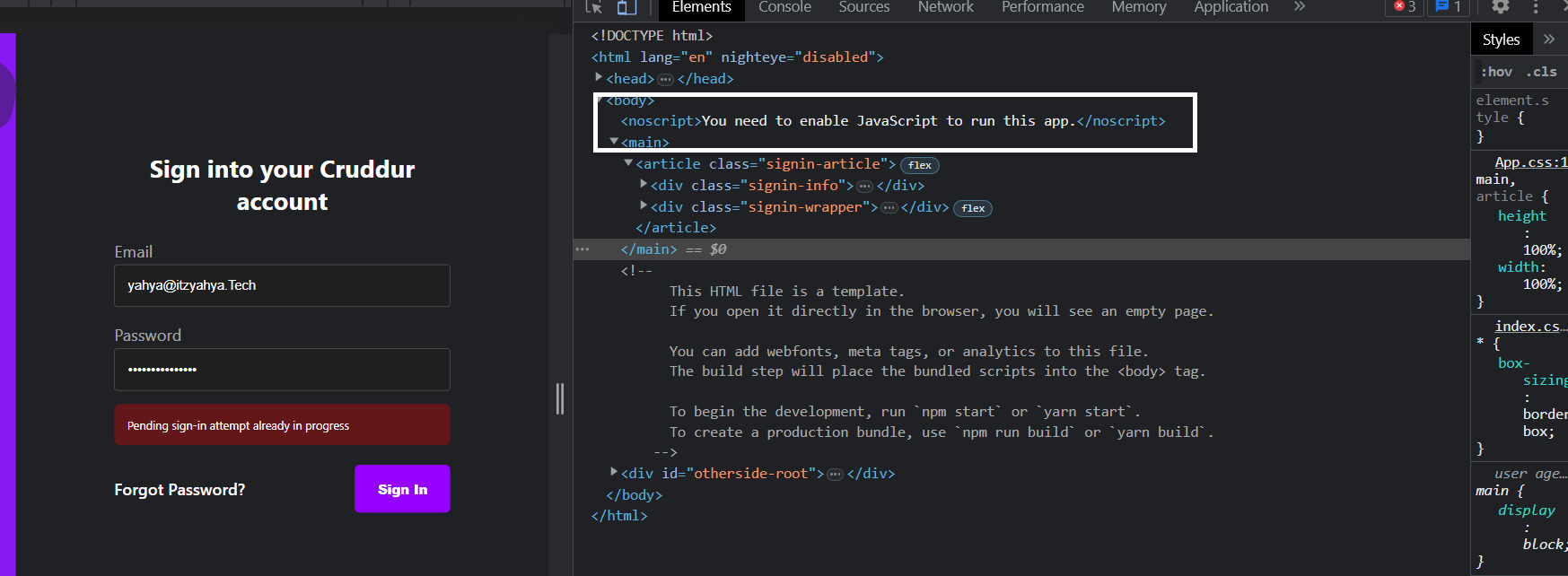Open the index.css source link
The image size is (1568, 576).
[x=1531, y=327]
